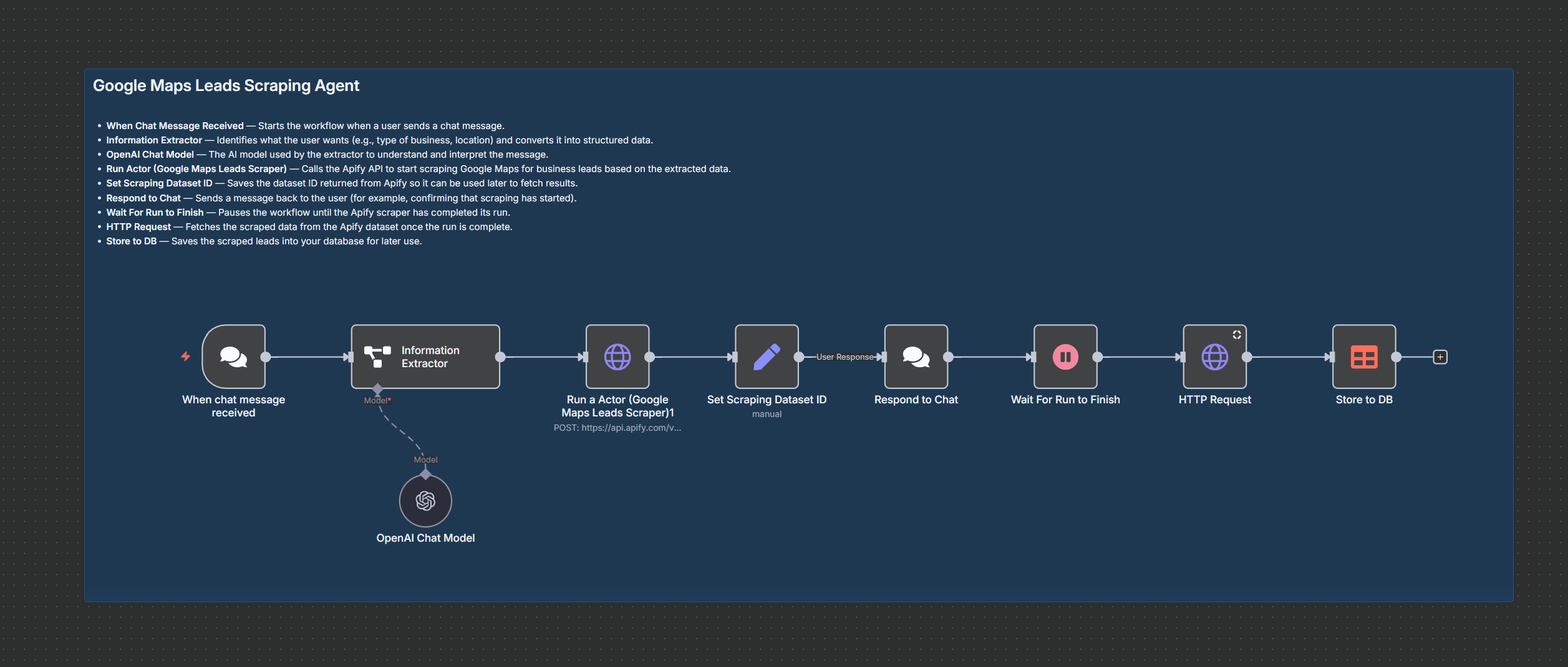Select the HTTP Request globe node

[1214, 357]
